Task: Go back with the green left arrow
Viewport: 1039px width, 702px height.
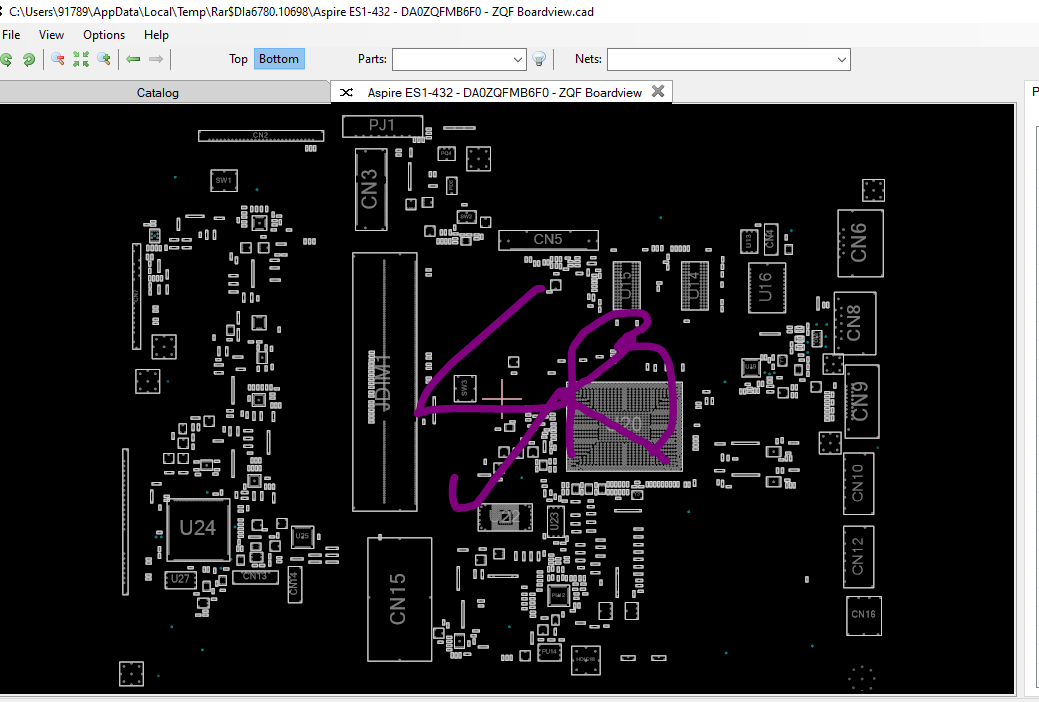Action: (133, 60)
